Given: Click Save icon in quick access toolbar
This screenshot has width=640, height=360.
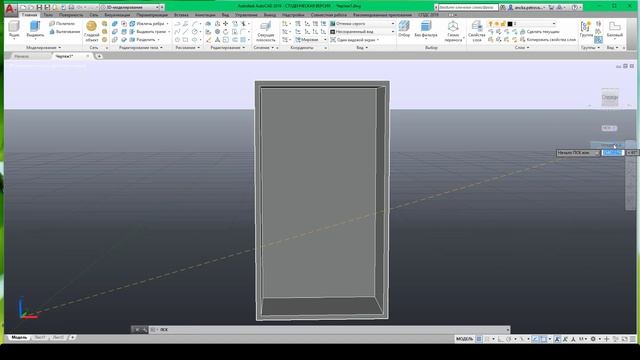Looking at the screenshot, I should click(x=39, y=7).
